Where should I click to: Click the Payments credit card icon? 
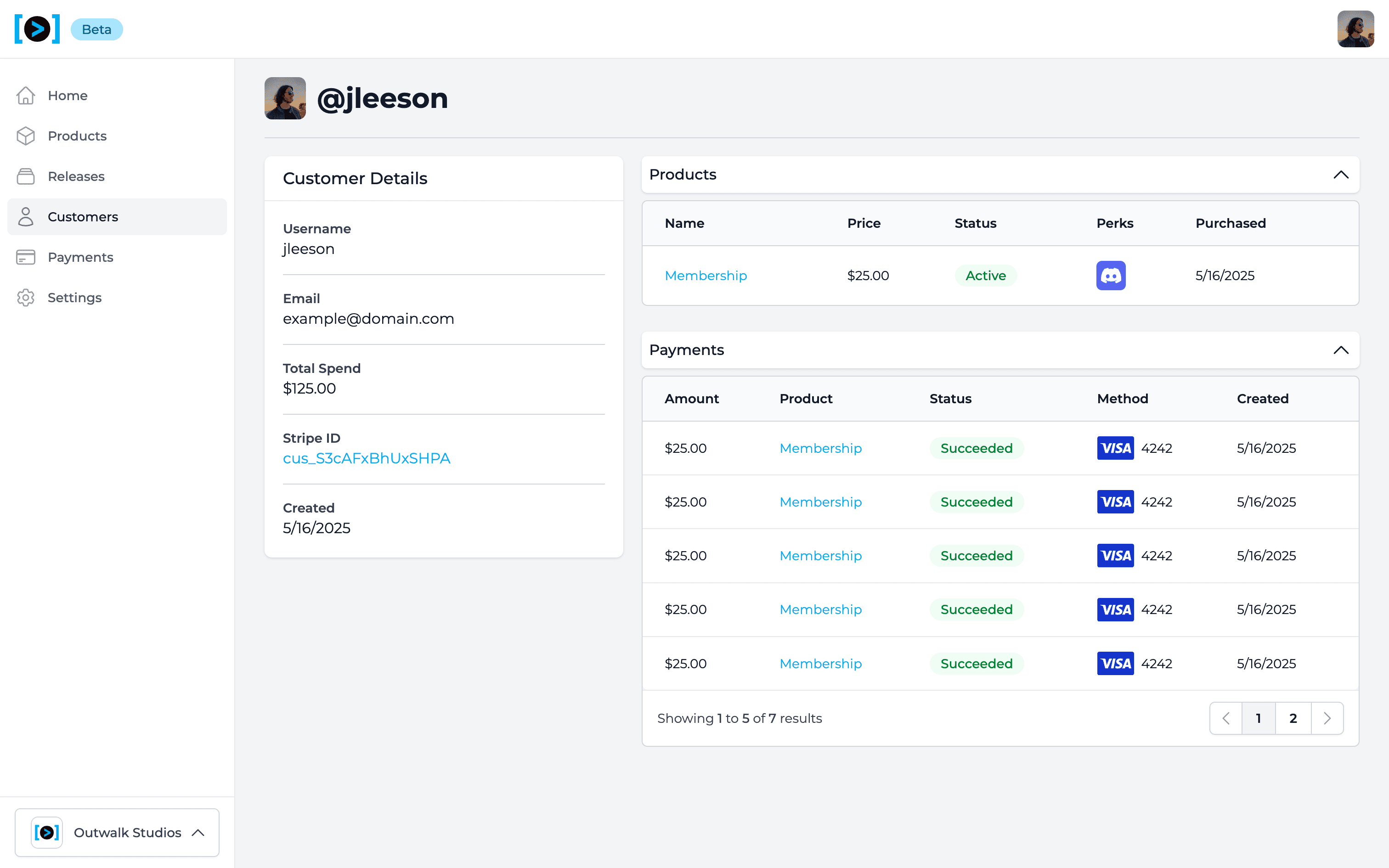(x=26, y=257)
